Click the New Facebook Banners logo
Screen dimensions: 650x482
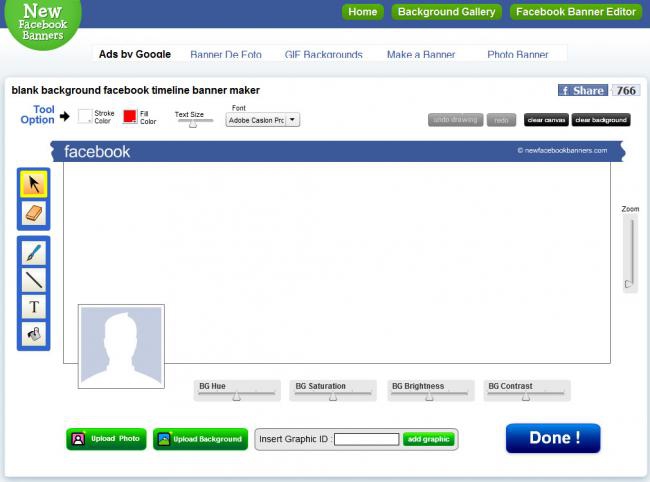tap(43, 23)
